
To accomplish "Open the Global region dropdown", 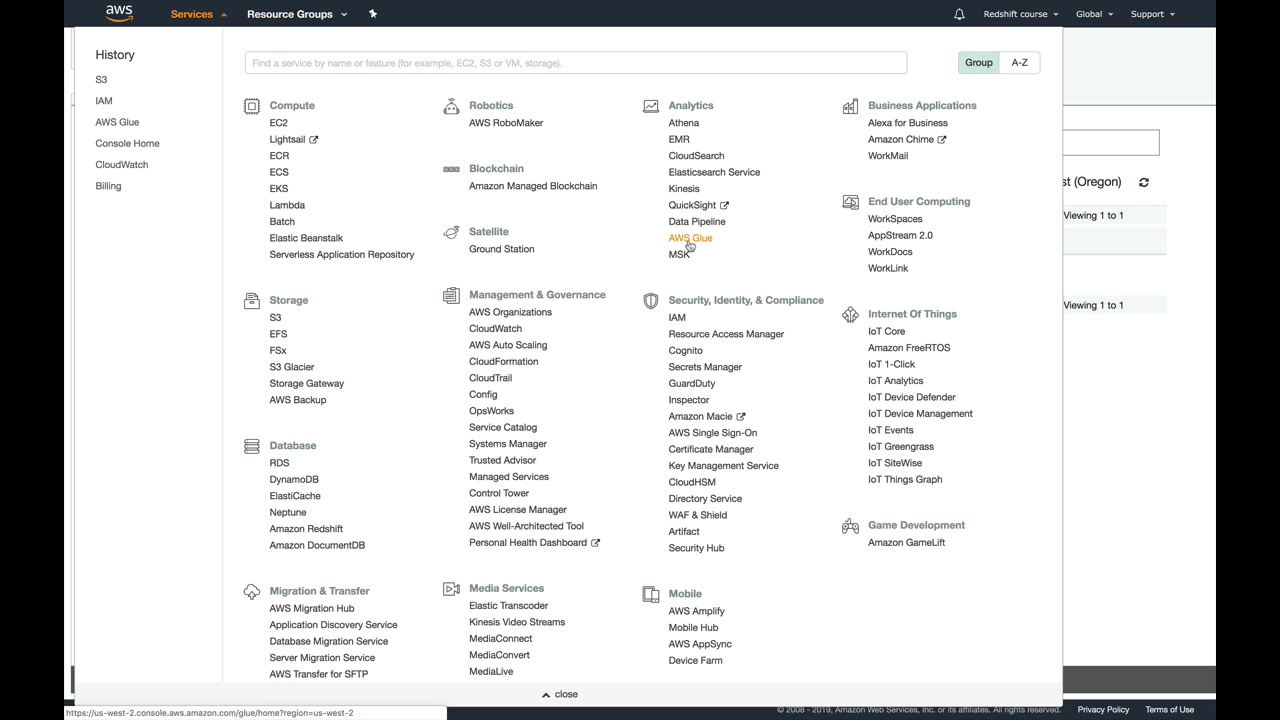I will tap(1093, 14).
